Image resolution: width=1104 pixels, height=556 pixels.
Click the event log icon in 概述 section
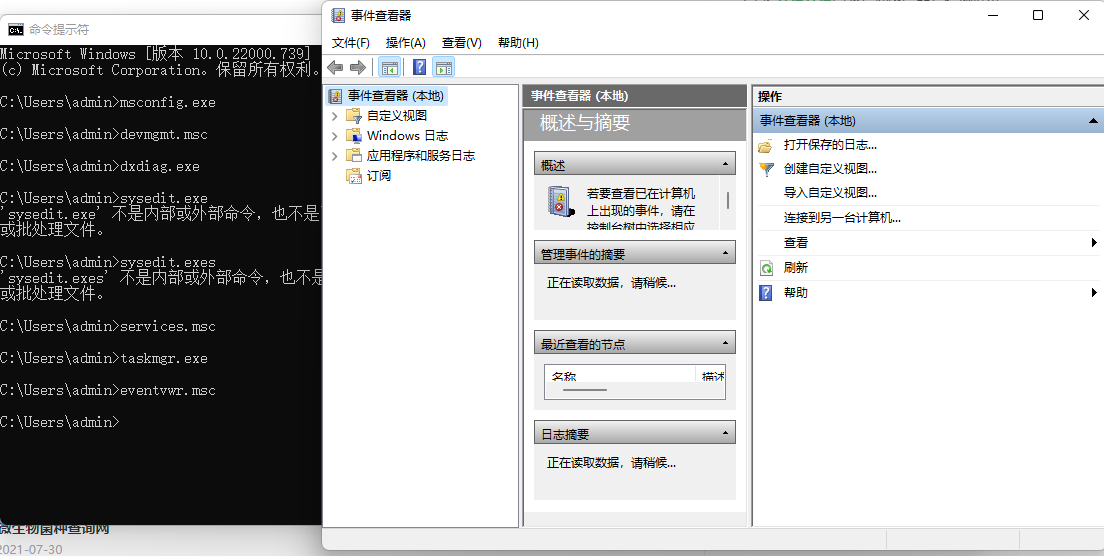click(x=560, y=201)
